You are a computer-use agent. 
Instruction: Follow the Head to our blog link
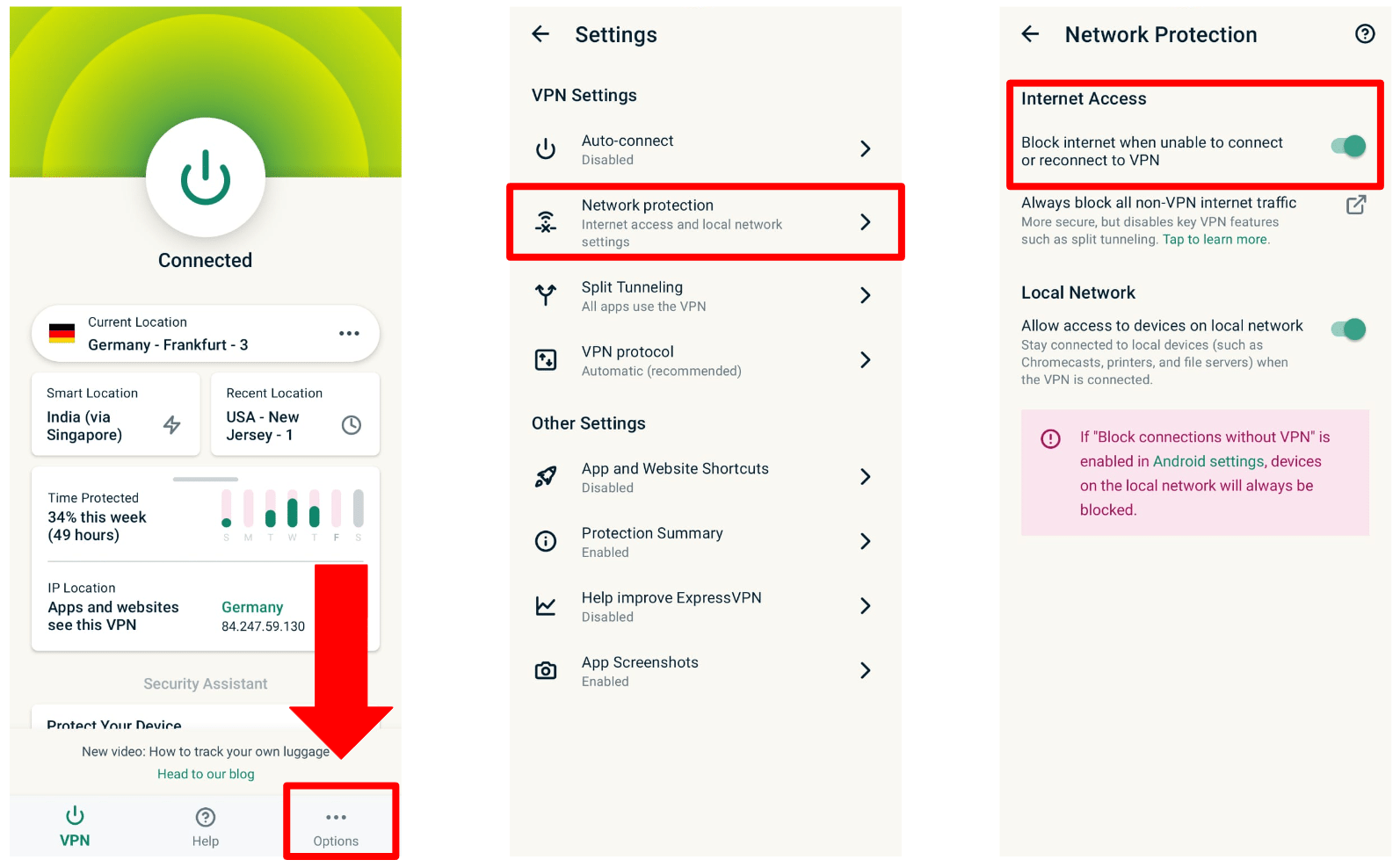(206, 774)
